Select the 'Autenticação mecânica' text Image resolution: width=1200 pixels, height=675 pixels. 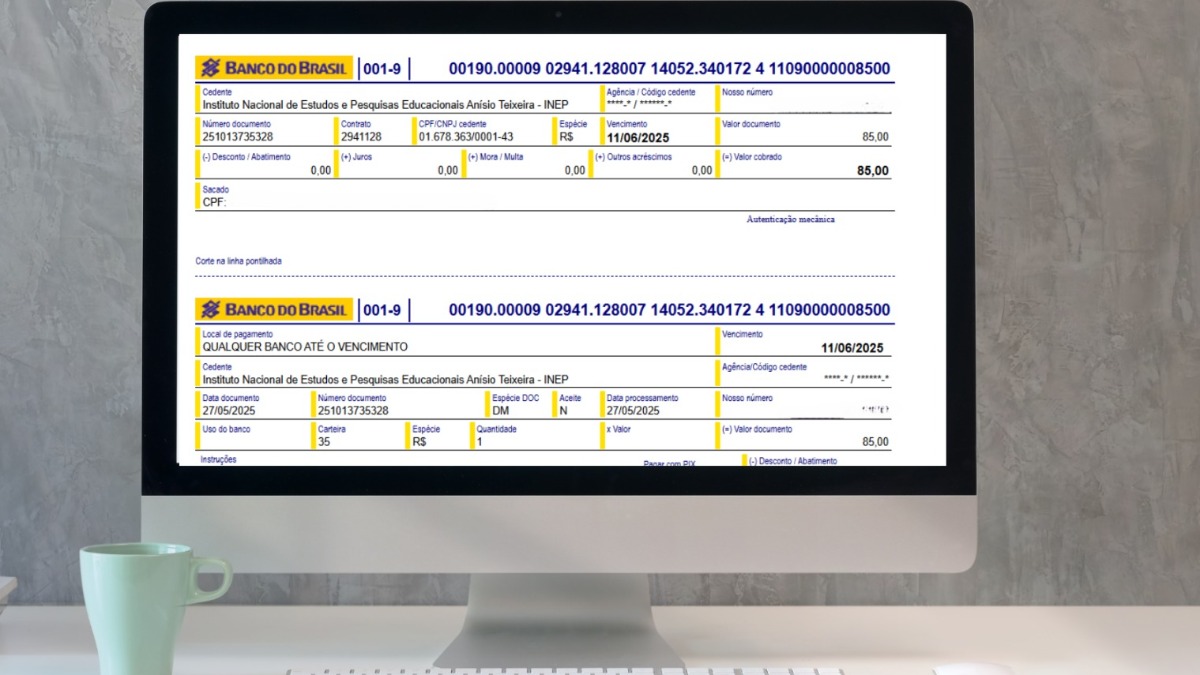click(x=790, y=219)
